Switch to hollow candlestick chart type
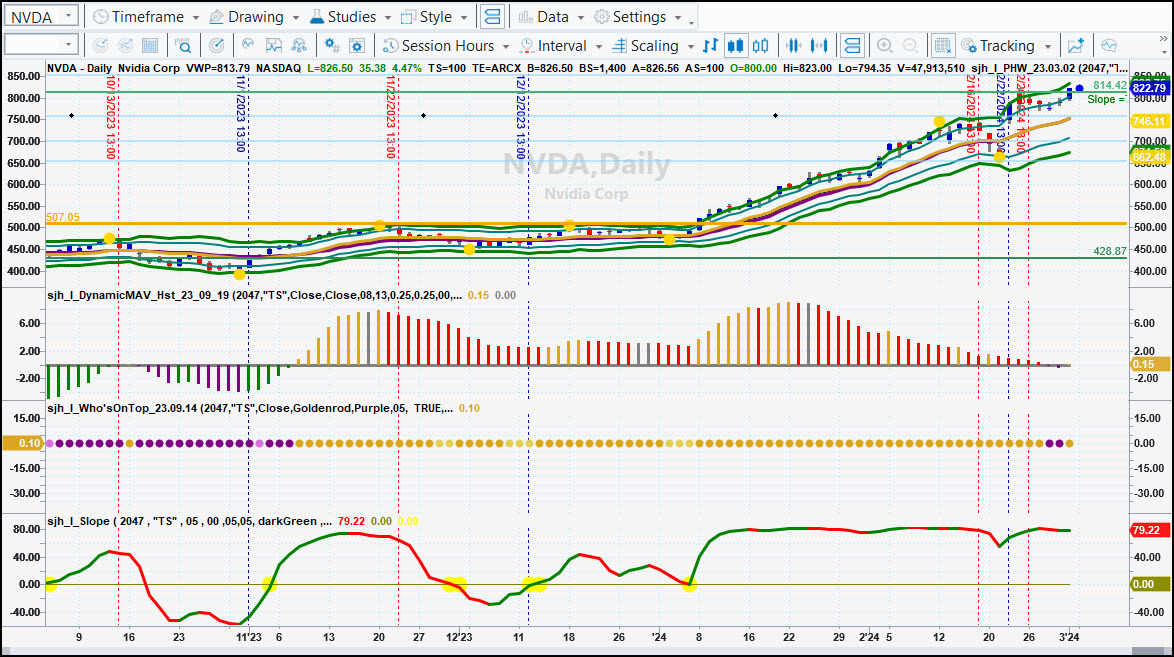 pos(761,46)
